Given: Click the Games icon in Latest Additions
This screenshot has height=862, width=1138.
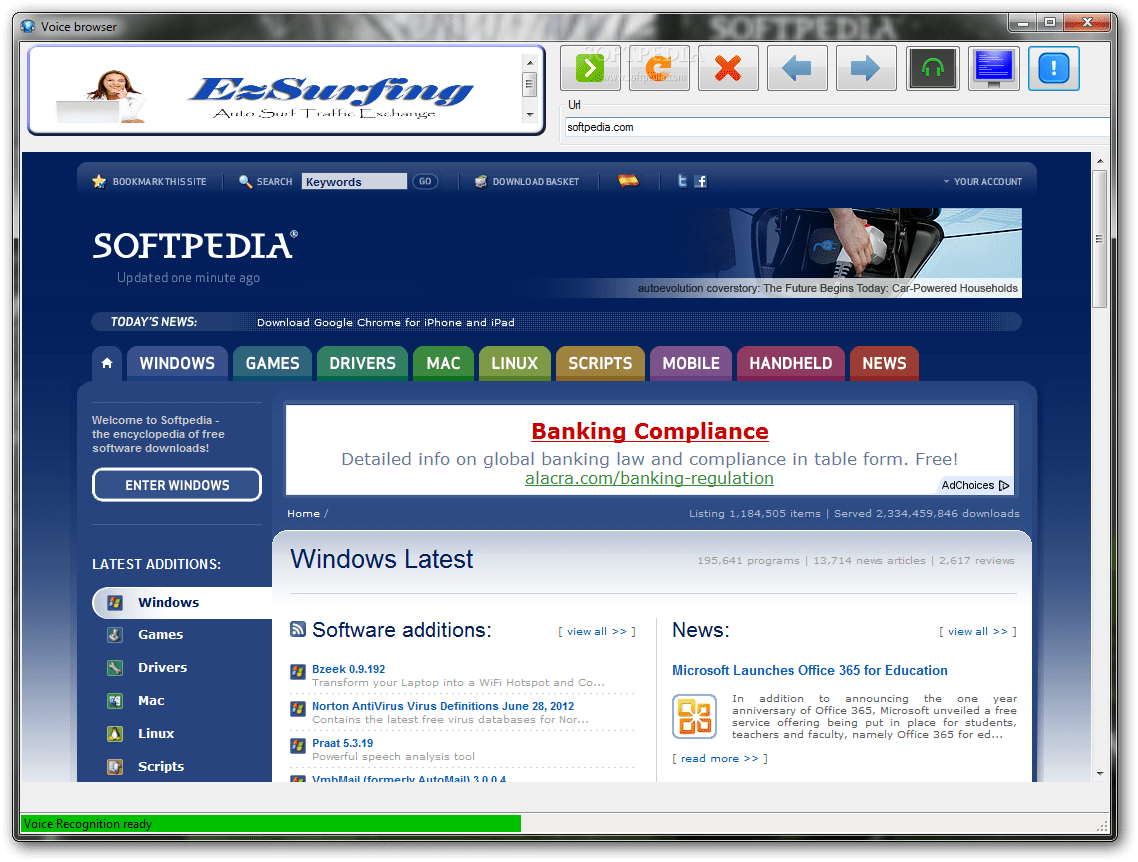Looking at the screenshot, I should pyautogui.click(x=115, y=635).
